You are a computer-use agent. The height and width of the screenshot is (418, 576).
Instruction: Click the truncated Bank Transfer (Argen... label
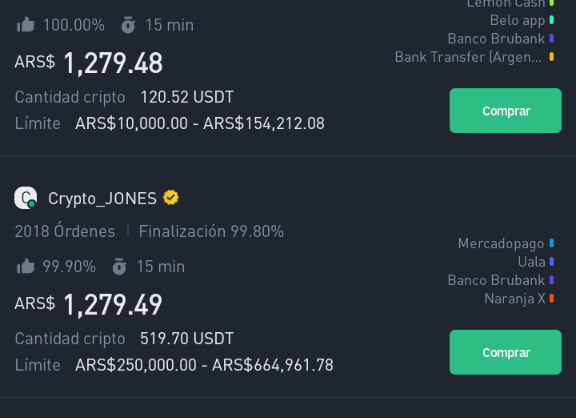pos(468,57)
